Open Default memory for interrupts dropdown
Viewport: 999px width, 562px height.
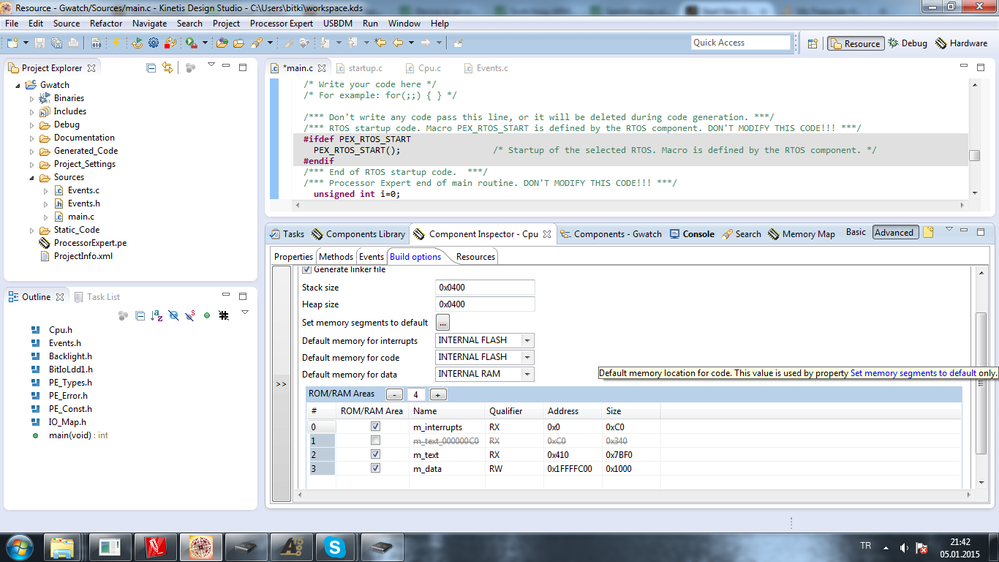coord(527,340)
